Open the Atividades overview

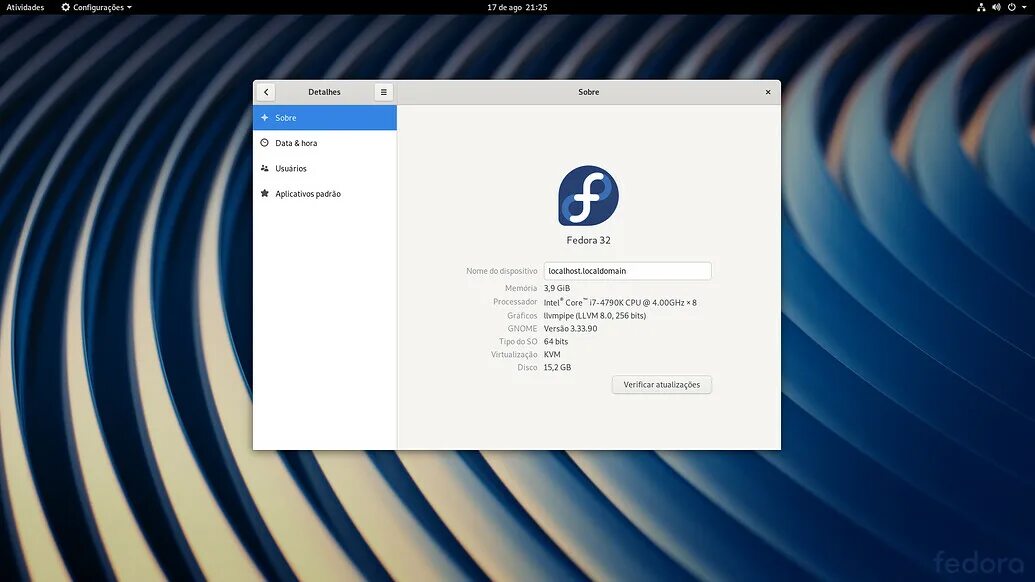[25, 7]
